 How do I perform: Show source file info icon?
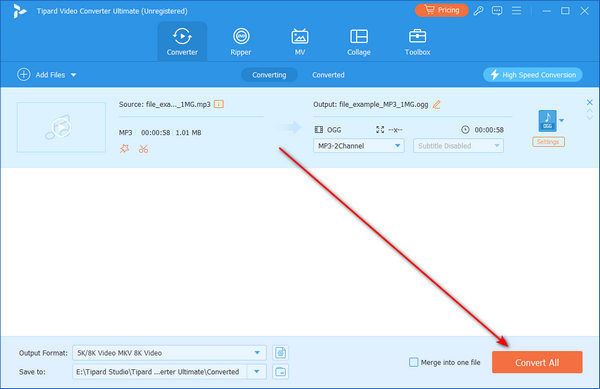219,104
